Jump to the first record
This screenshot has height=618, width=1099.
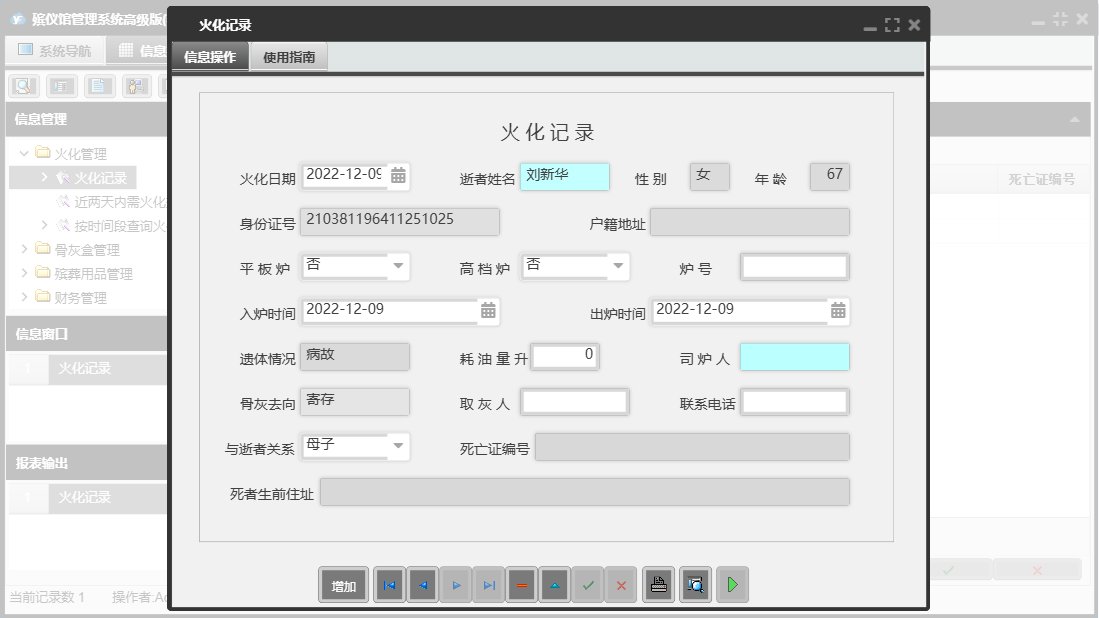click(389, 586)
